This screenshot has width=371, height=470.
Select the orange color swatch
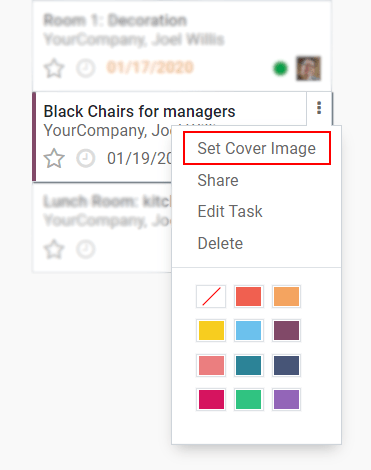click(x=286, y=296)
